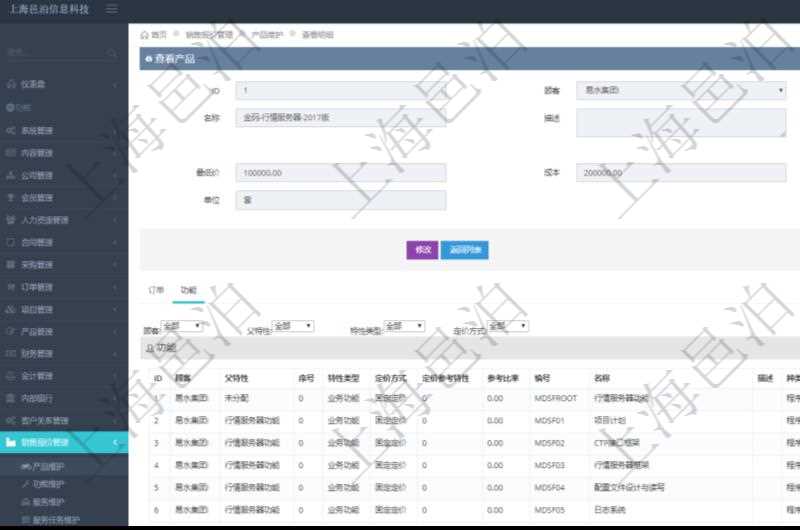Image resolution: width=800 pixels, height=530 pixels.
Task: Click the info icon beside 查看产品
Action: 148,59
